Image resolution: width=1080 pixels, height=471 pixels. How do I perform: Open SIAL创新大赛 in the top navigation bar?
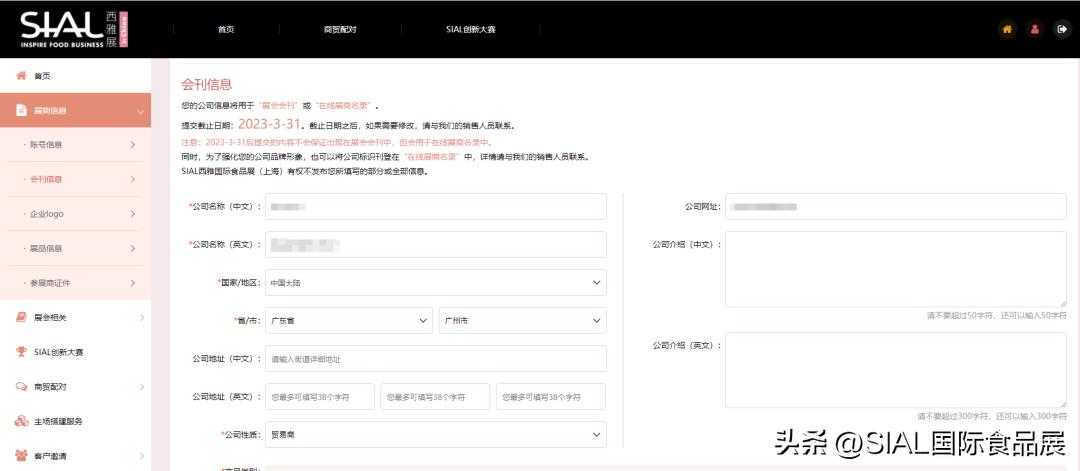click(470, 30)
